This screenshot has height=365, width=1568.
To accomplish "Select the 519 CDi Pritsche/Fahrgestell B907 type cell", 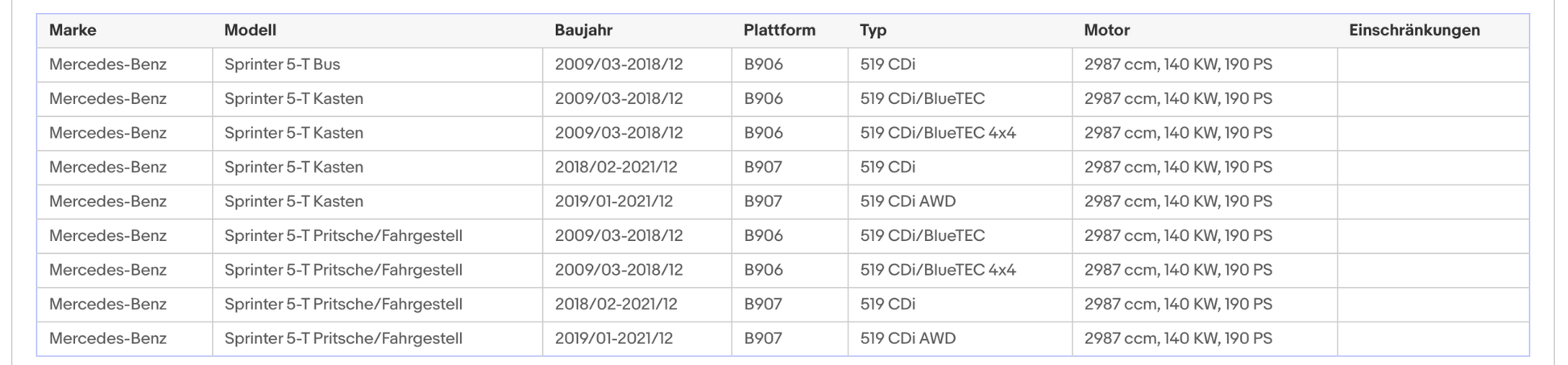I will coord(960,305).
